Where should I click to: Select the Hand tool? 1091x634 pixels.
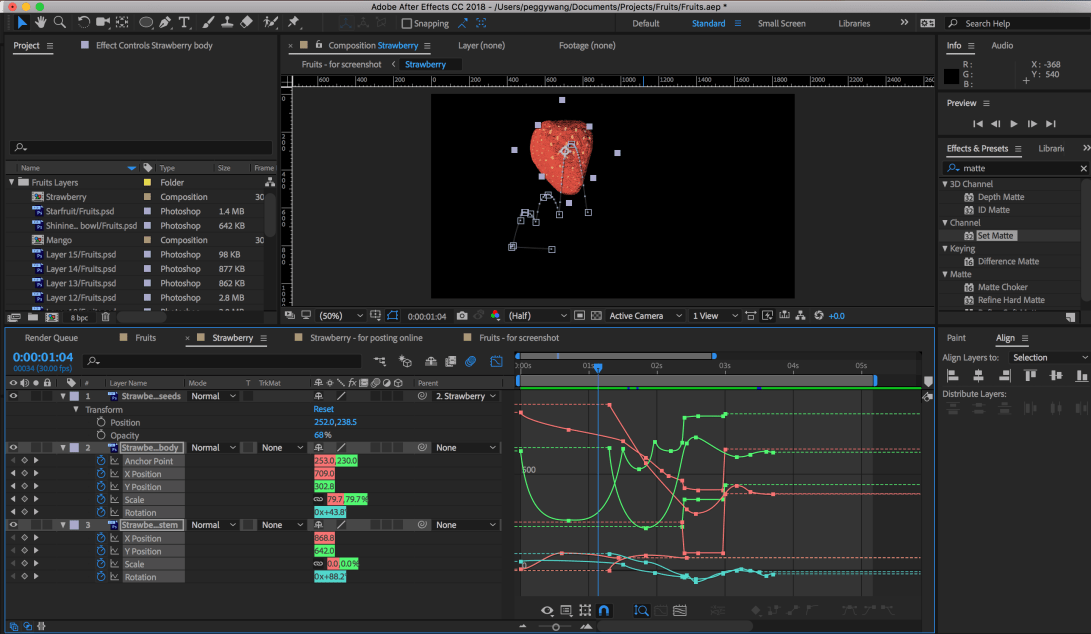[x=40, y=22]
